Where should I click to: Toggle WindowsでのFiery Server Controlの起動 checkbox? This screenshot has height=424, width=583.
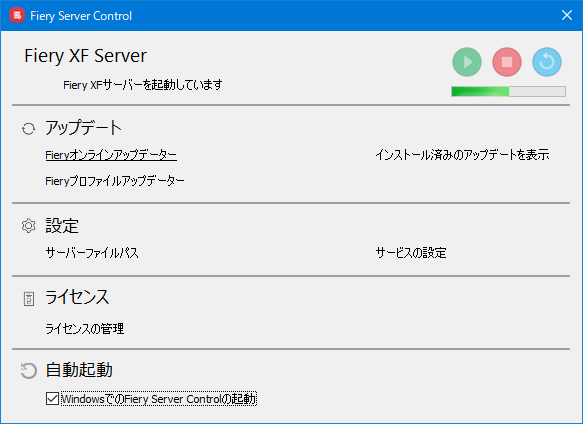(52, 399)
